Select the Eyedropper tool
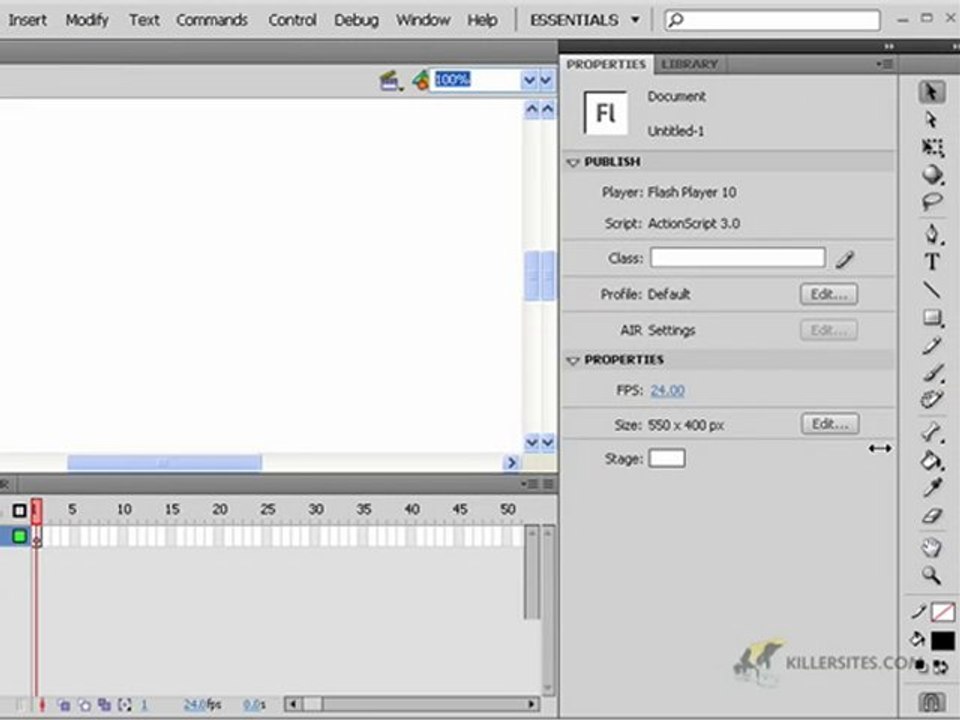 click(x=932, y=488)
